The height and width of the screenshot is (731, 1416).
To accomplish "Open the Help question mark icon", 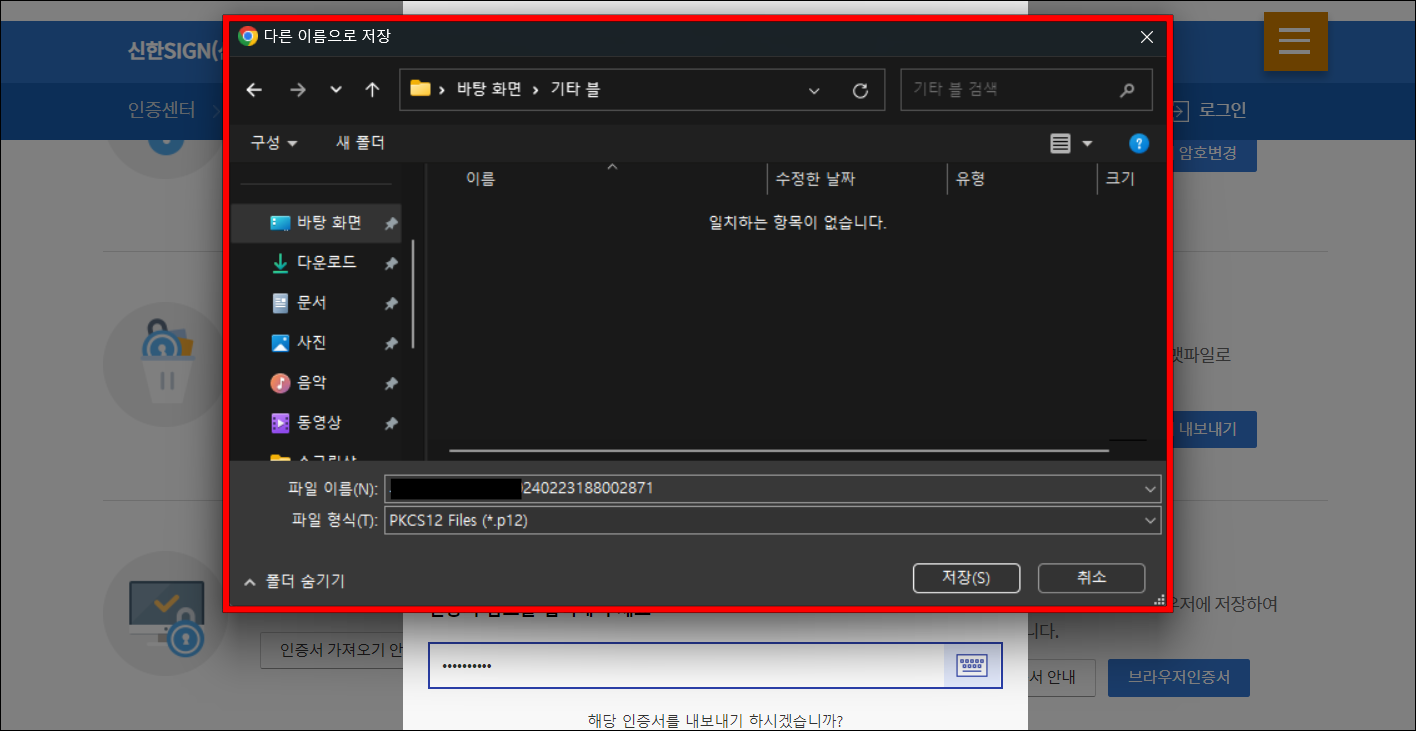I will click(1138, 143).
